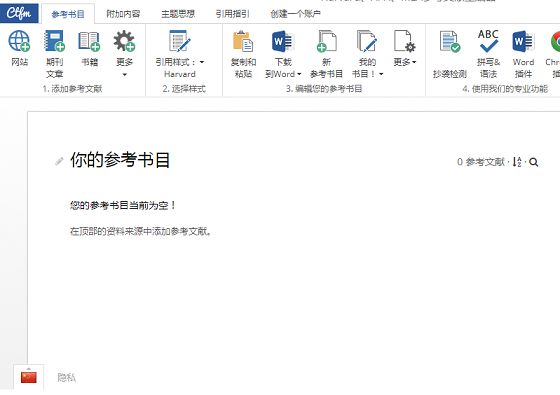
Task: Click the 1. 添加参考文献 group label
Action: click(x=72, y=89)
